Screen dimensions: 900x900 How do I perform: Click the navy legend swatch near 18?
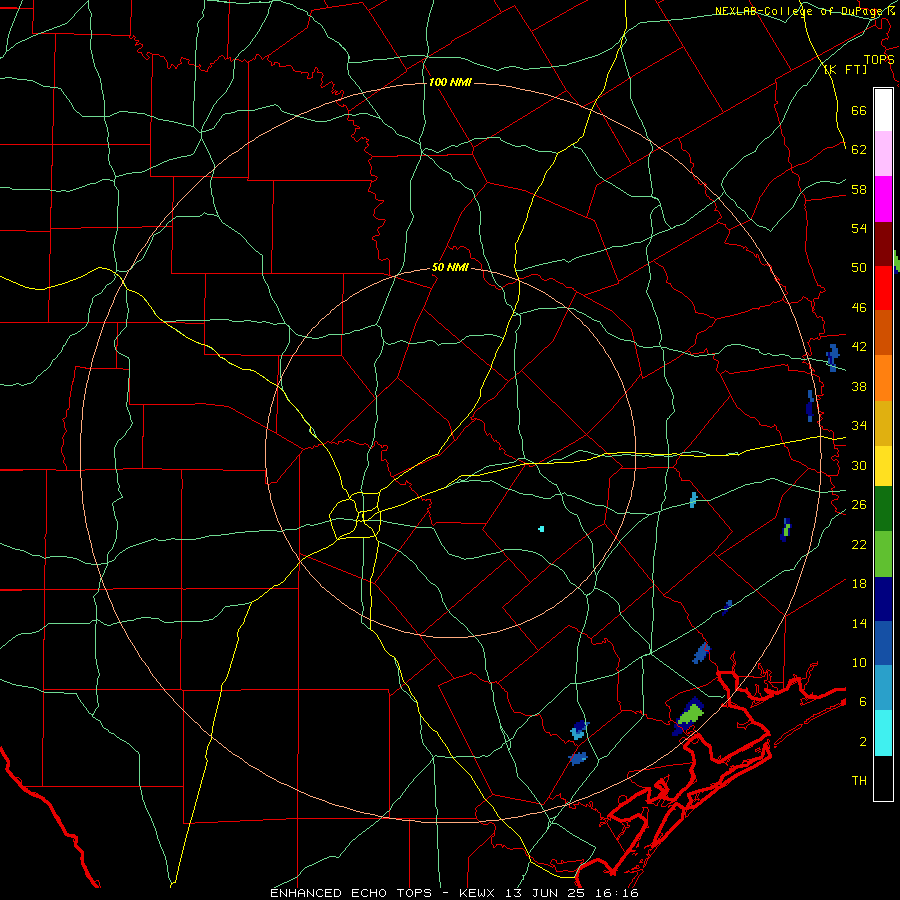pos(883,599)
